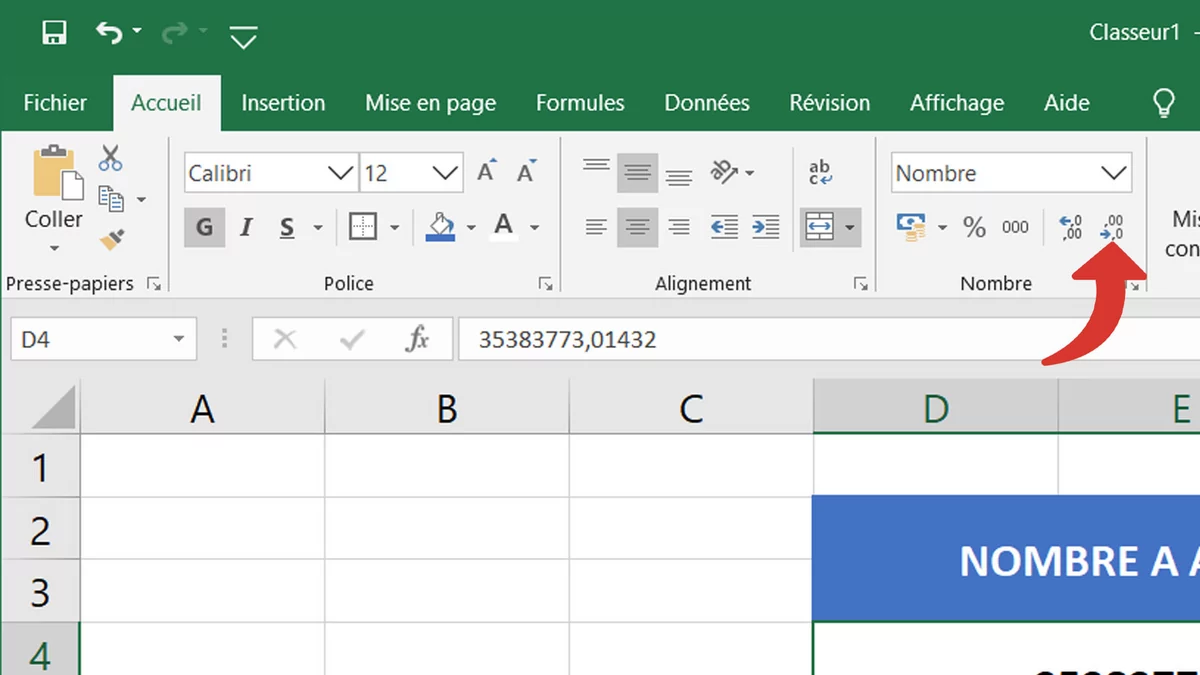Image resolution: width=1200 pixels, height=675 pixels.
Task: Open the Undo history dropdown arrow
Action: point(137,33)
